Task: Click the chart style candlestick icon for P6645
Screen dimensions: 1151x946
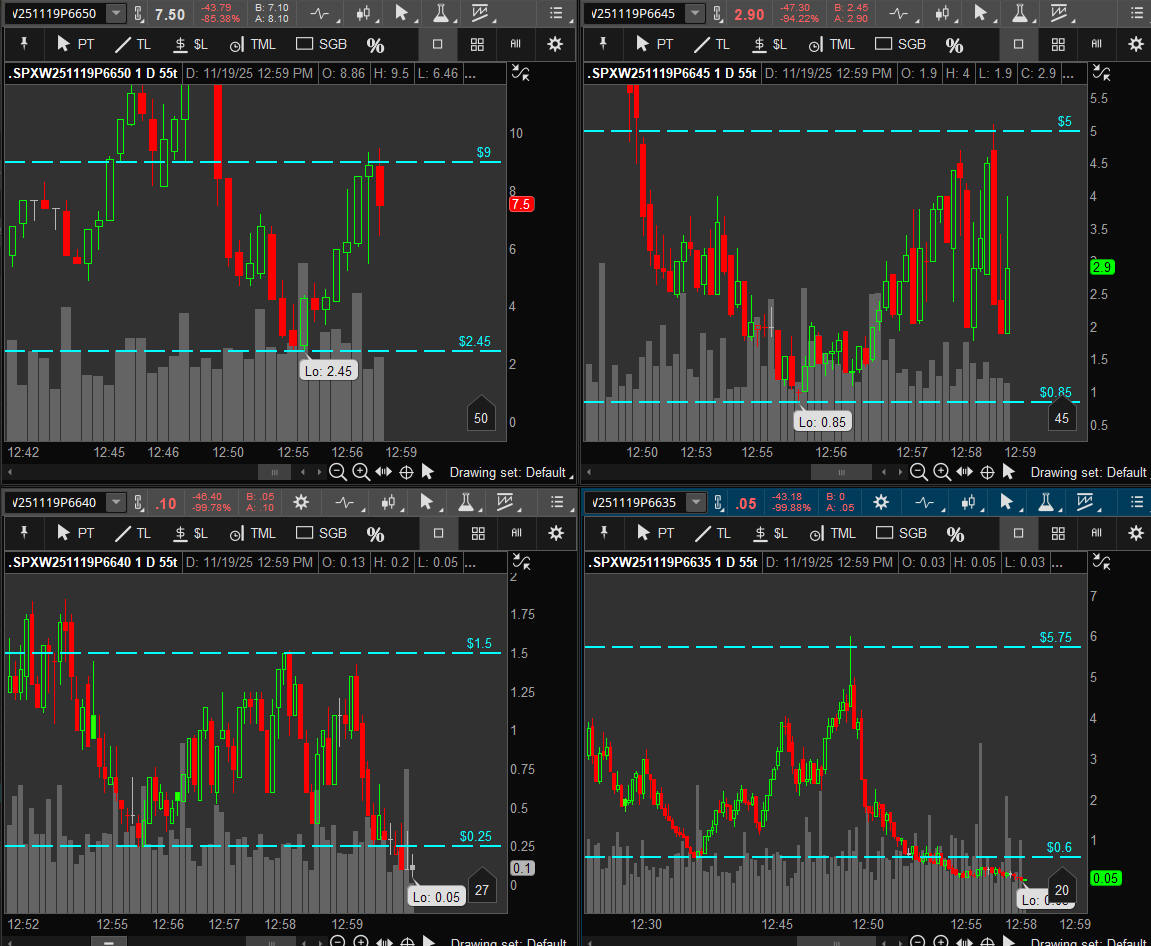Action: 942,13
